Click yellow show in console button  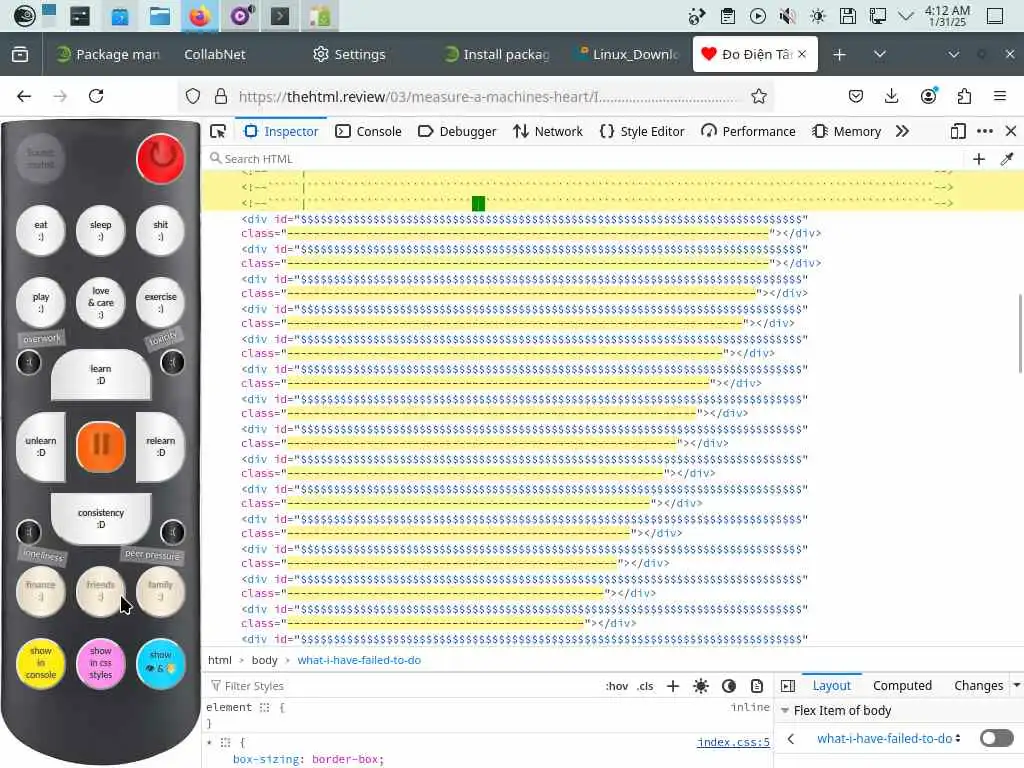pyautogui.click(x=40, y=664)
